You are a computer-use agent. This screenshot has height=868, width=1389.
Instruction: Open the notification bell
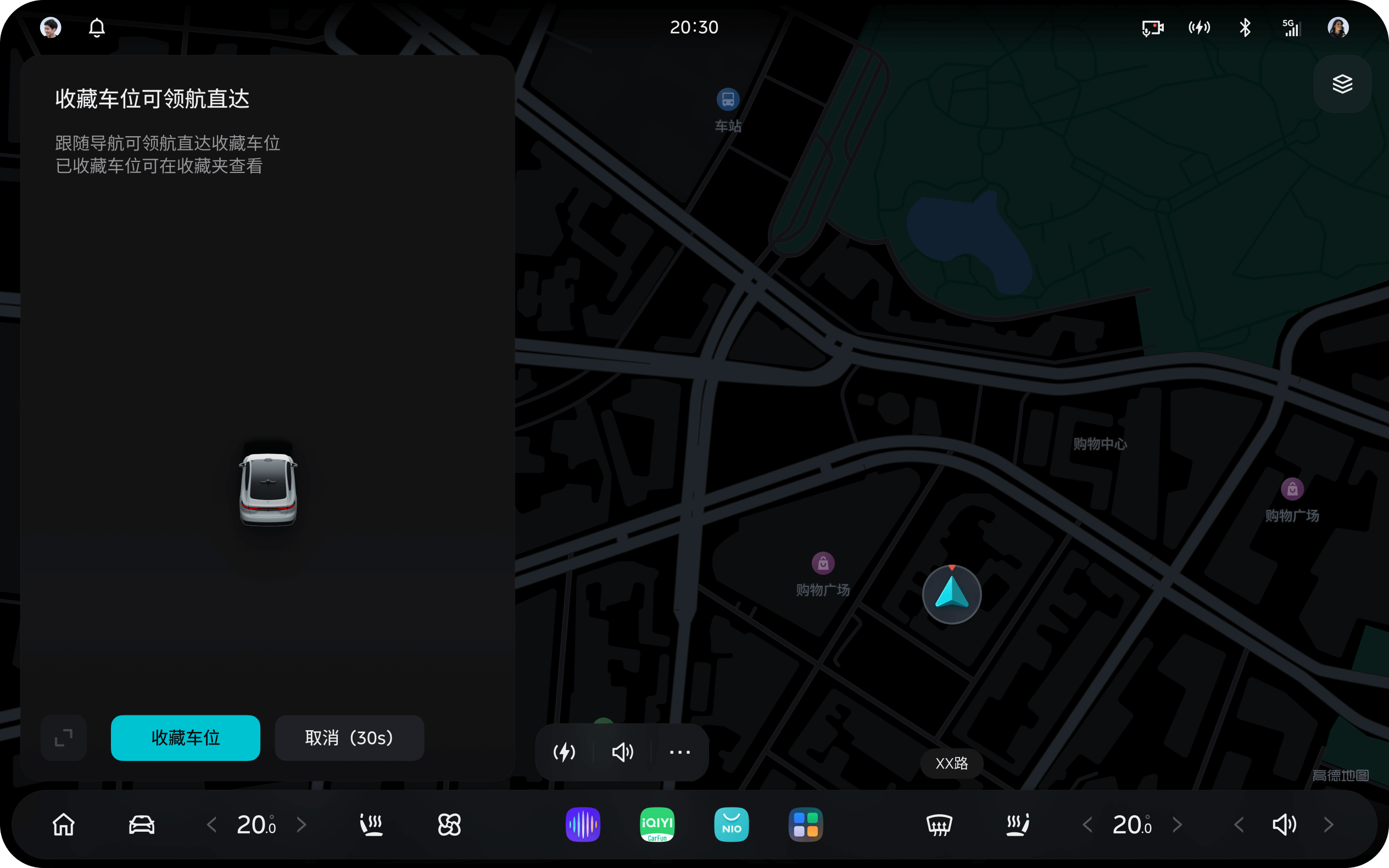click(x=97, y=27)
